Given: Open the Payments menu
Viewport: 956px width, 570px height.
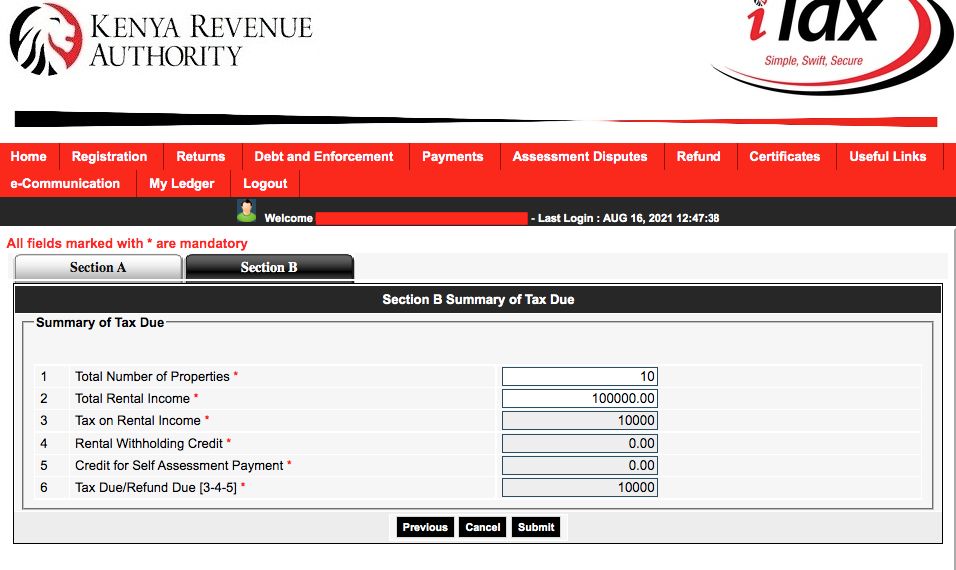Looking at the screenshot, I should point(452,157).
